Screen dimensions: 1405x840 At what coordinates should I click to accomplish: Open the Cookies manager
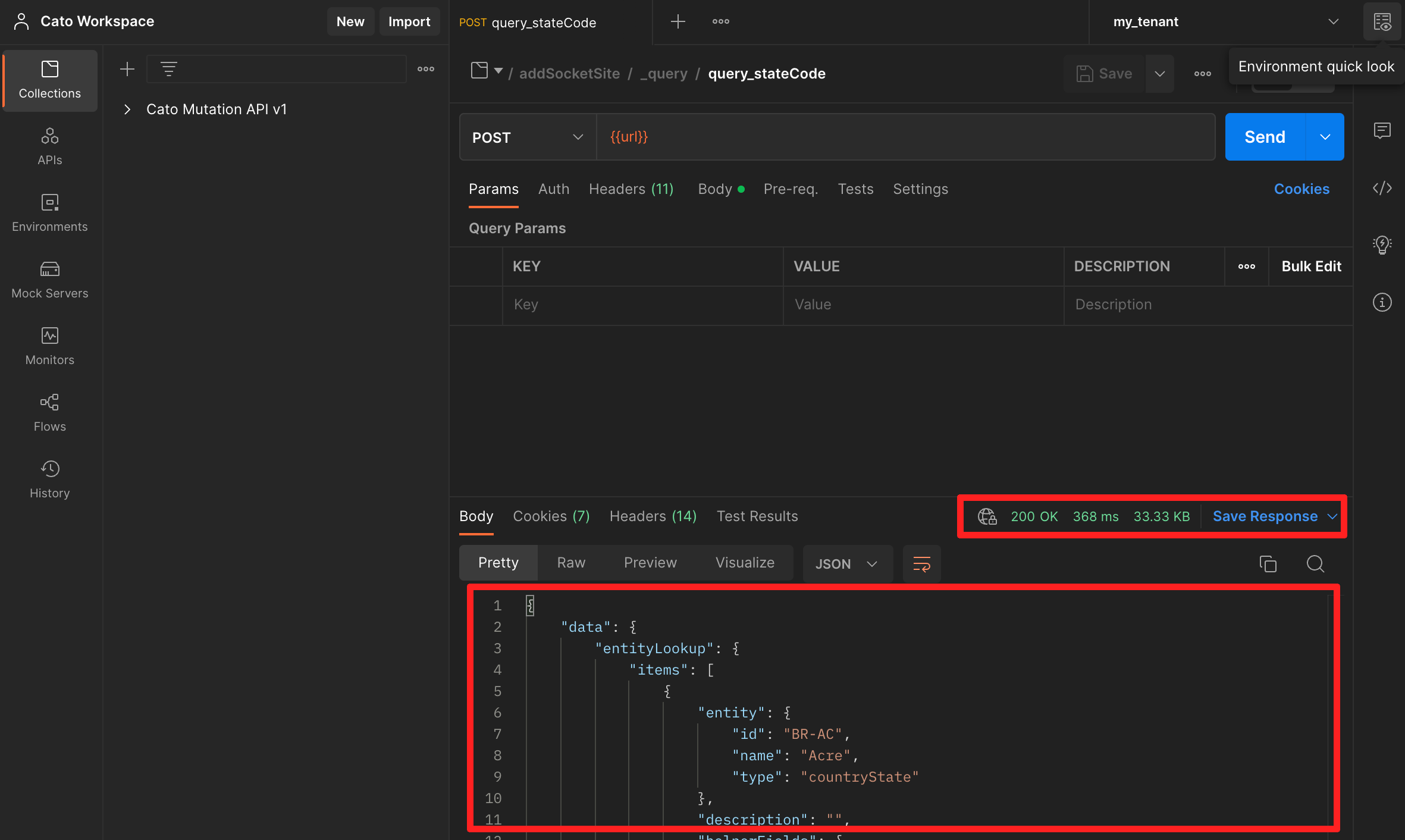coord(1301,189)
